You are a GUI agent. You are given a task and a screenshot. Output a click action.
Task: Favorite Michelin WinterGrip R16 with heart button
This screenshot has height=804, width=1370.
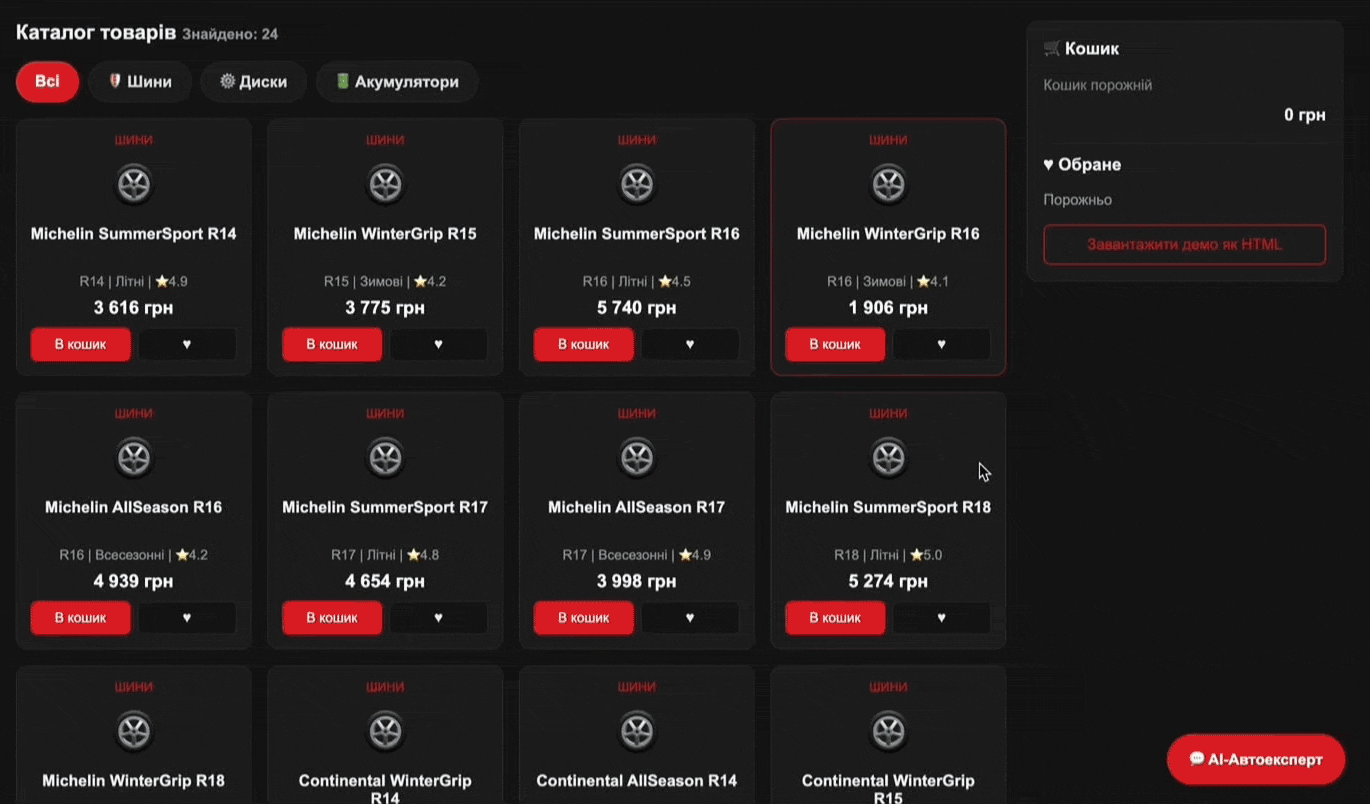point(941,344)
